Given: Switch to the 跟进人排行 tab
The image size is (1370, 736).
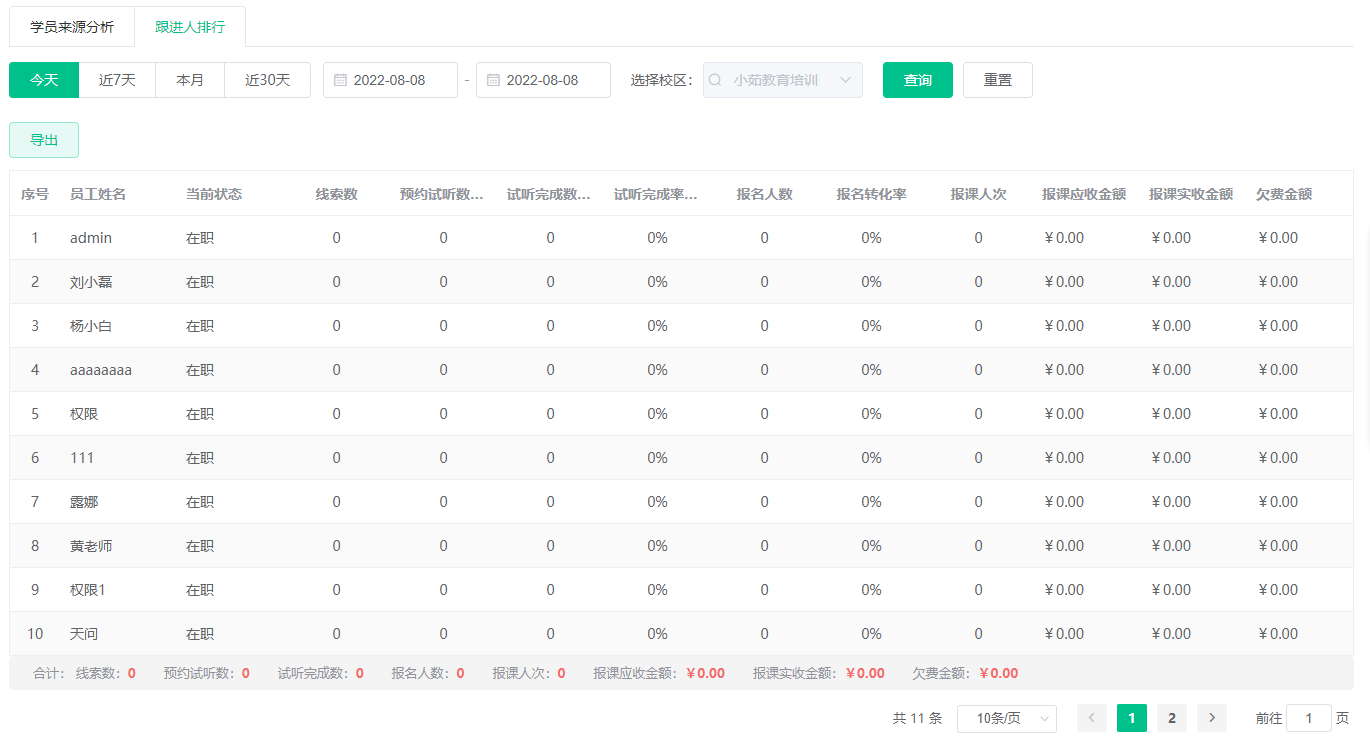Looking at the screenshot, I should 190,27.
